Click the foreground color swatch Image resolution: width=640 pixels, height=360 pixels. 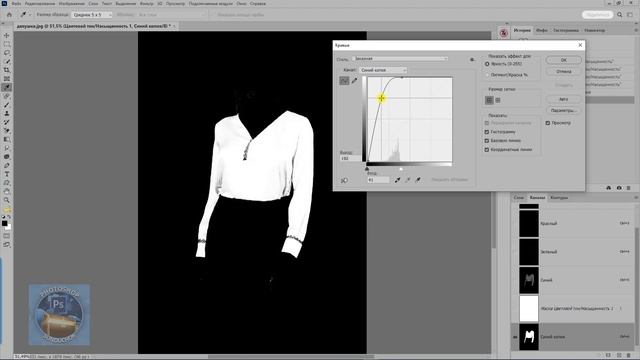[4, 223]
